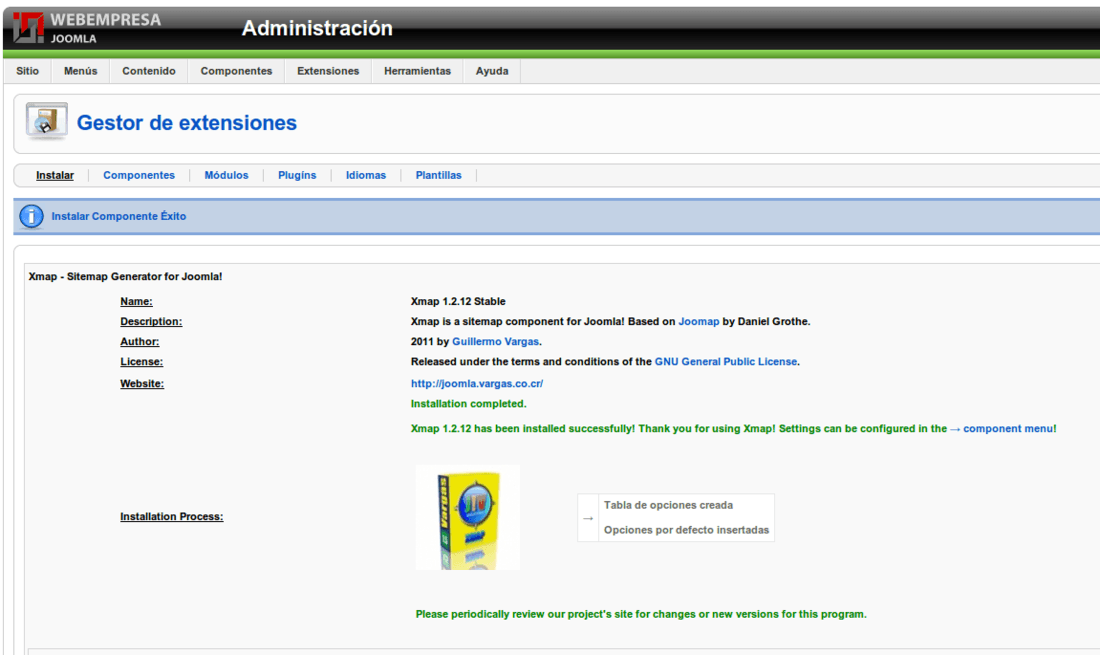1100x655 pixels.
Task: Switch to the Plantillas tab
Action: 438,175
